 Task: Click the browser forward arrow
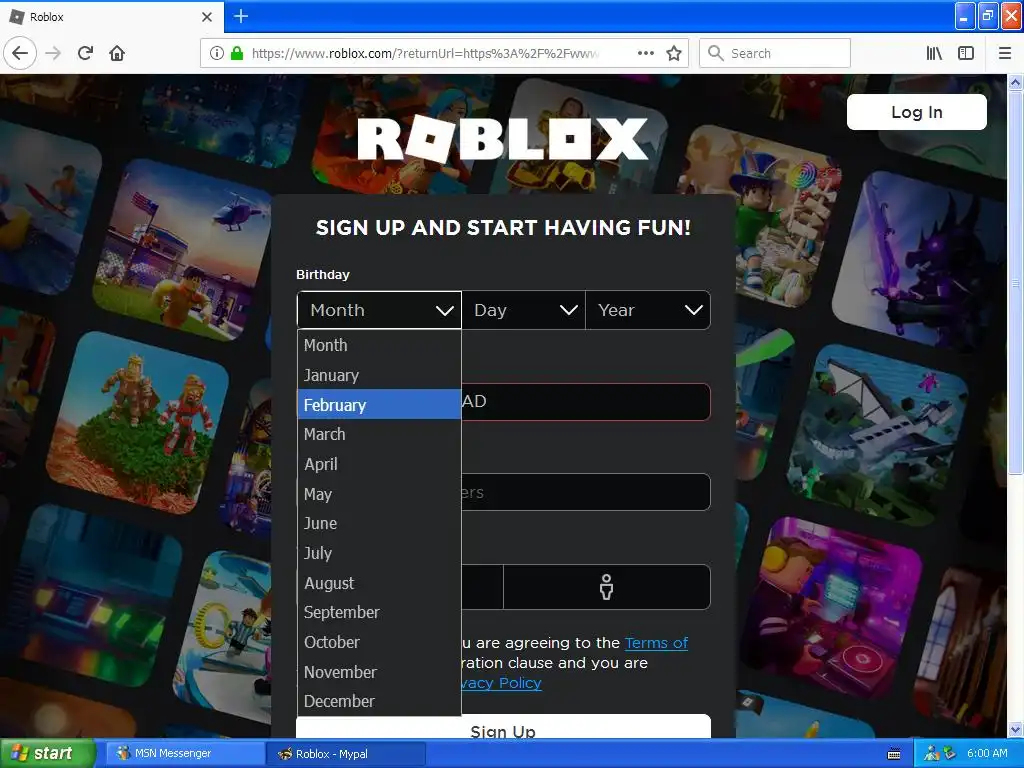click(53, 53)
